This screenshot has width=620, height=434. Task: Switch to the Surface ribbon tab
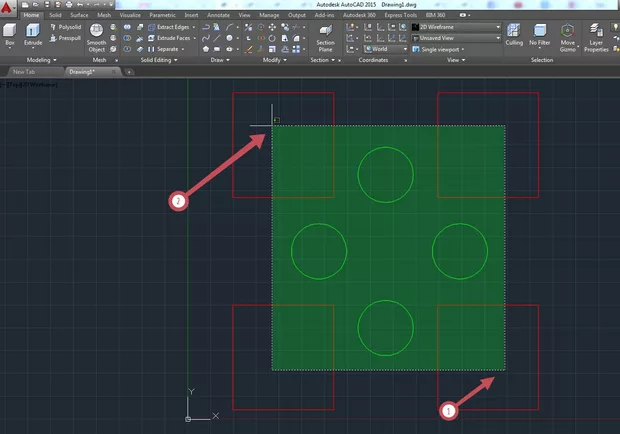pyautogui.click(x=79, y=15)
